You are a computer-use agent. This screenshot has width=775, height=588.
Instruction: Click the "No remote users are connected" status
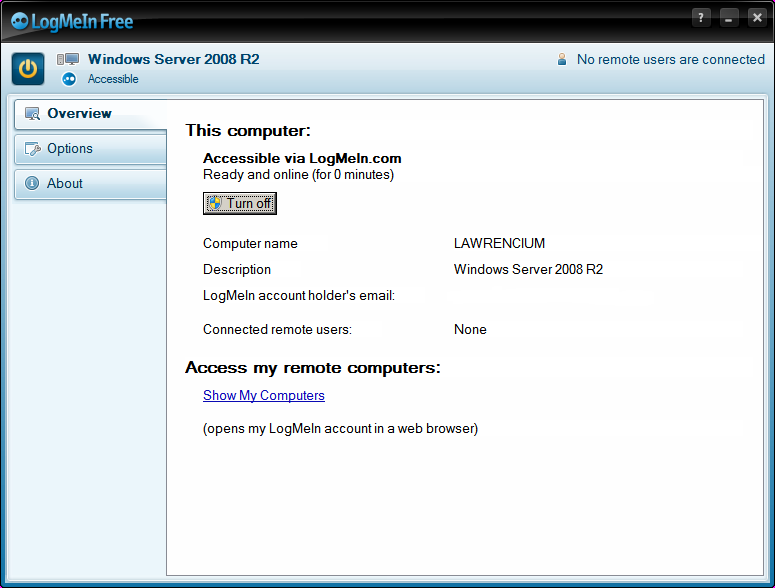click(670, 60)
